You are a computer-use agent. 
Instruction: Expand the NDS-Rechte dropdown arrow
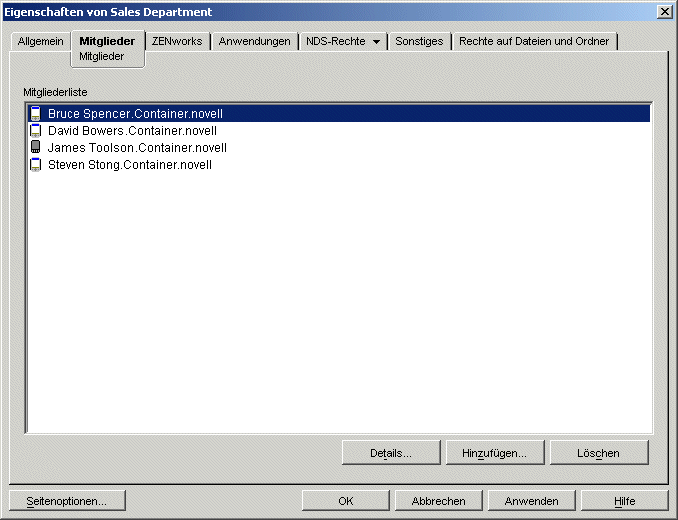(x=377, y=42)
